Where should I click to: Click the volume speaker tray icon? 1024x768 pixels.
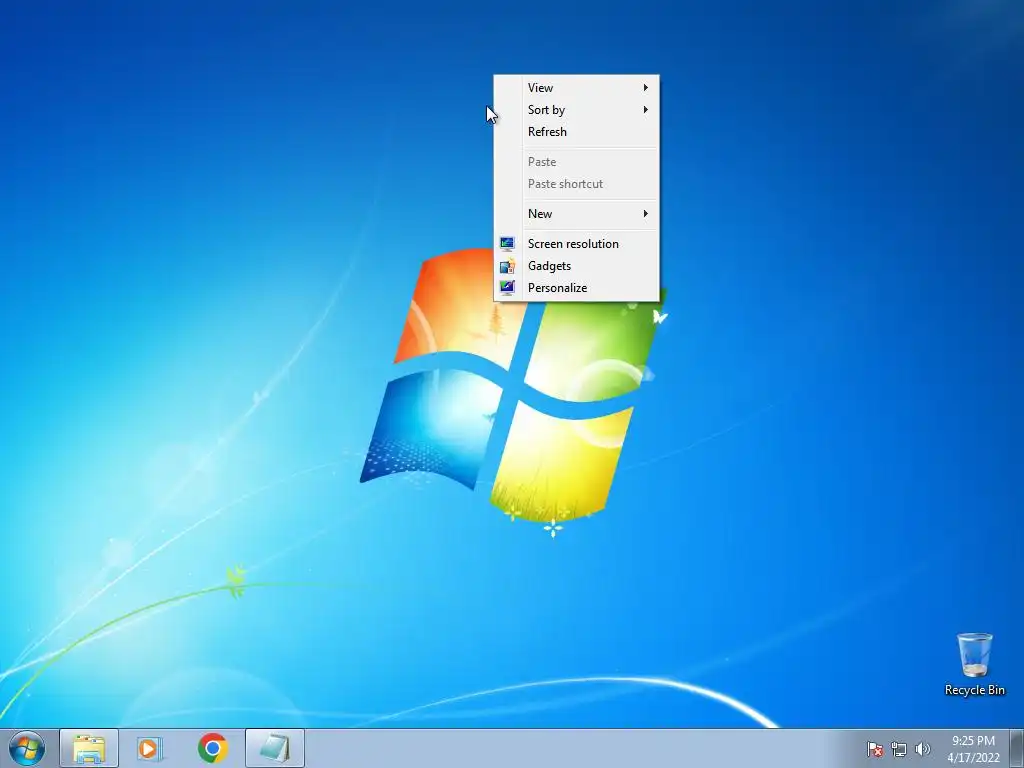[x=923, y=749]
